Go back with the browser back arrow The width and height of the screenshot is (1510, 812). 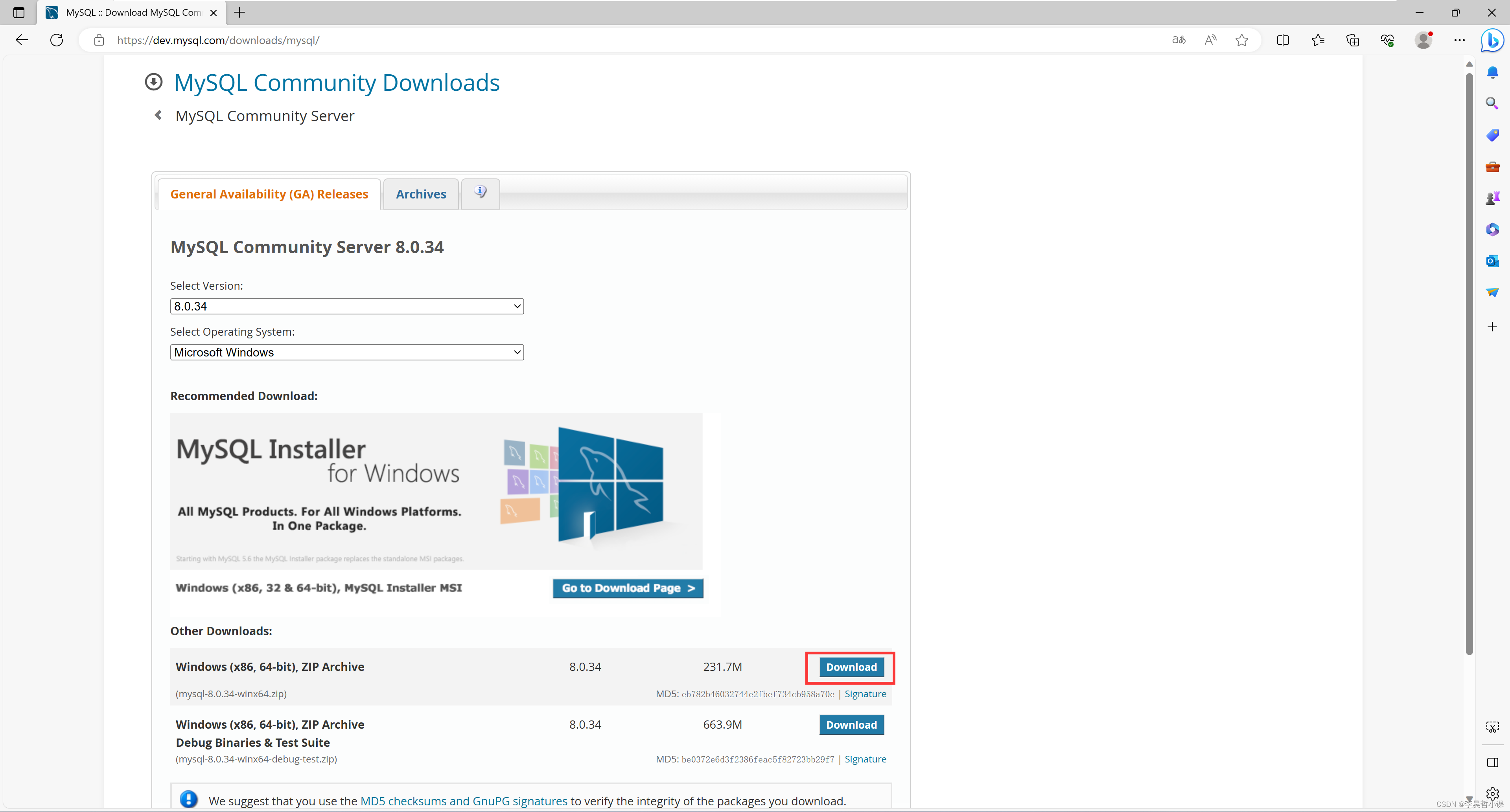(22, 40)
